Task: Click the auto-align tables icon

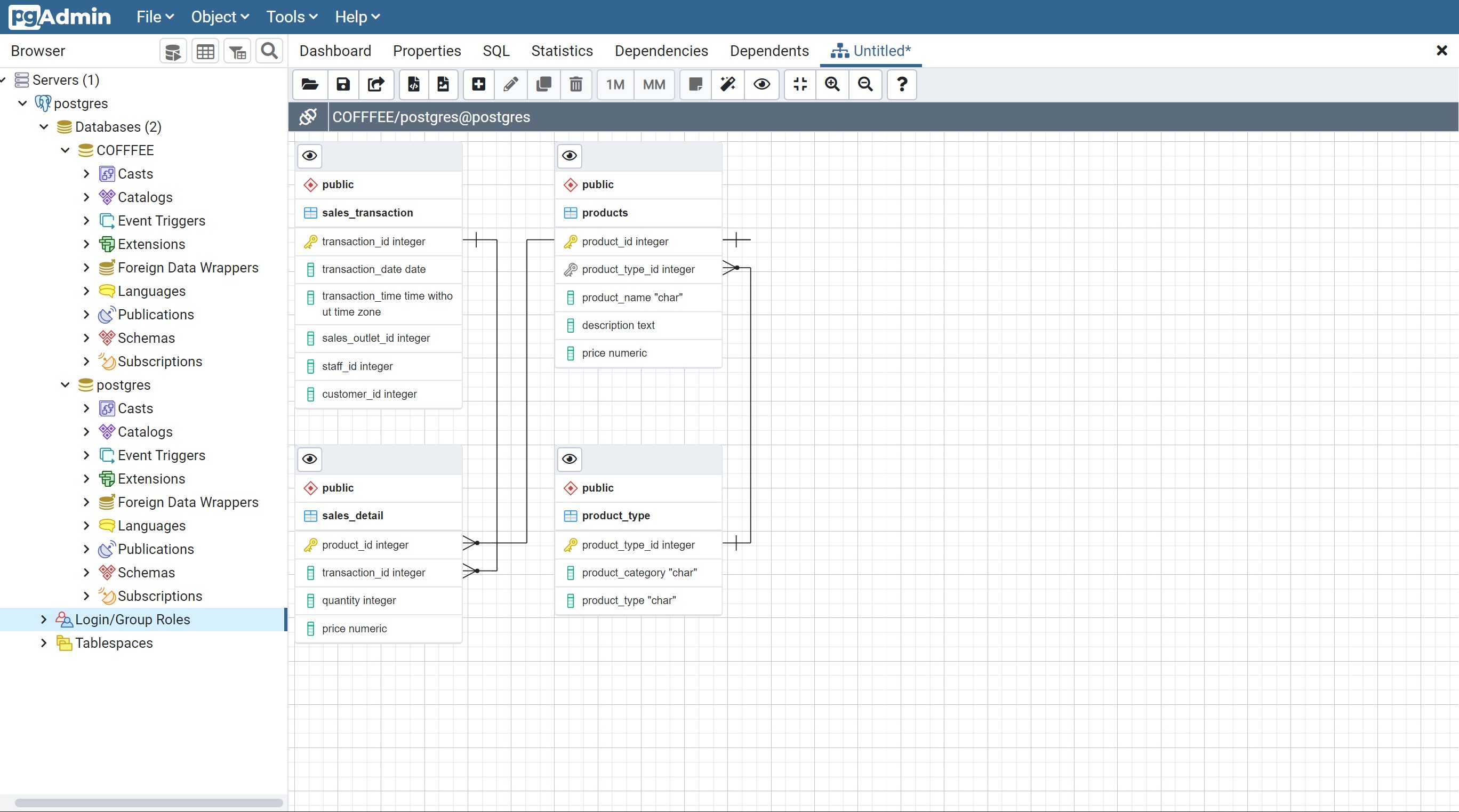Action: pyautogui.click(x=727, y=85)
